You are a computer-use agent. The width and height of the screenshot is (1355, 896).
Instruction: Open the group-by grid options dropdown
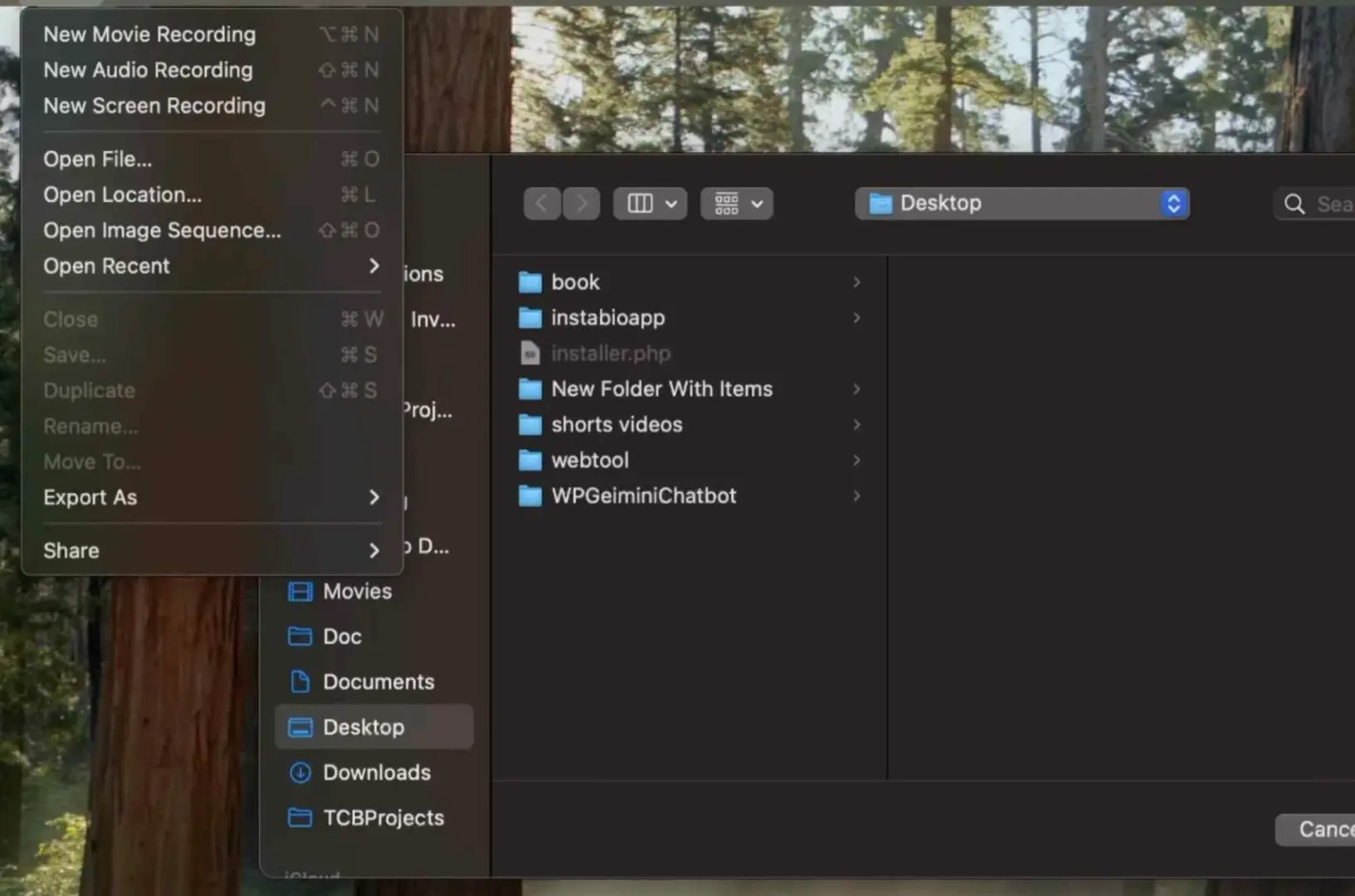coord(737,203)
